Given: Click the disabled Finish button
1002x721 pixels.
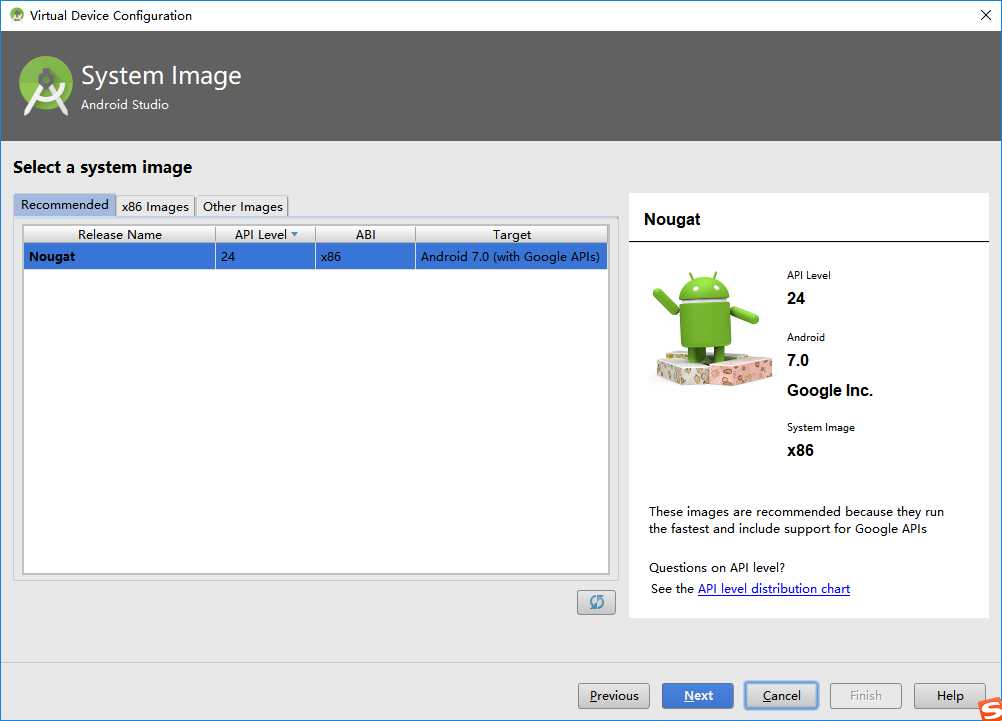Looking at the screenshot, I should 866,695.
